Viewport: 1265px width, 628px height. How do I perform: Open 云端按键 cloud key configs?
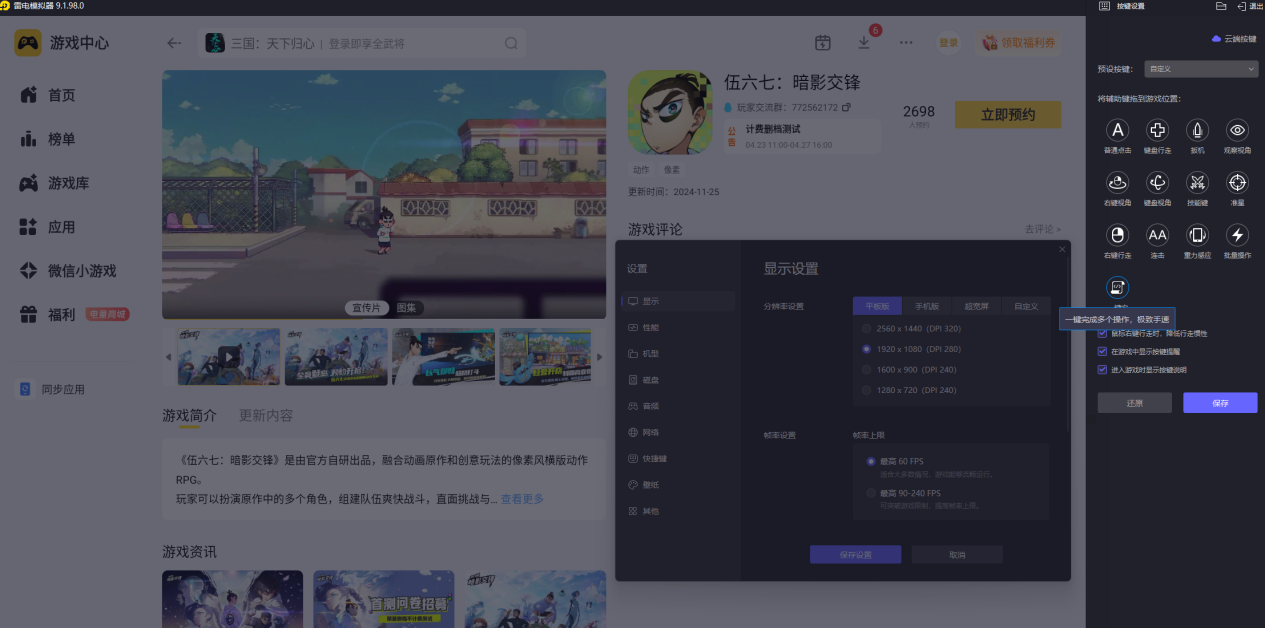pyautogui.click(x=1234, y=39)
